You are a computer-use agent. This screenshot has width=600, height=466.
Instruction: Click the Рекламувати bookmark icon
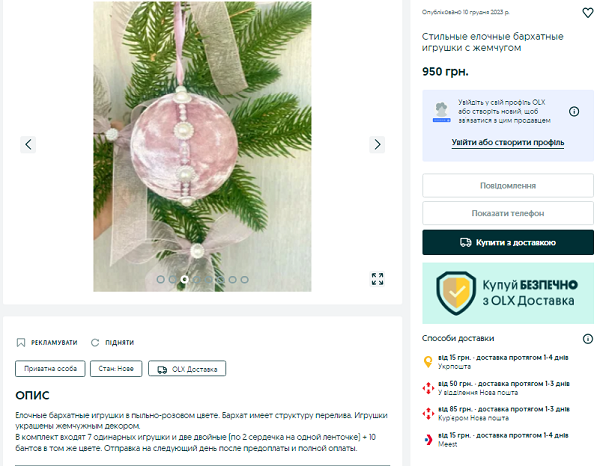21,342
